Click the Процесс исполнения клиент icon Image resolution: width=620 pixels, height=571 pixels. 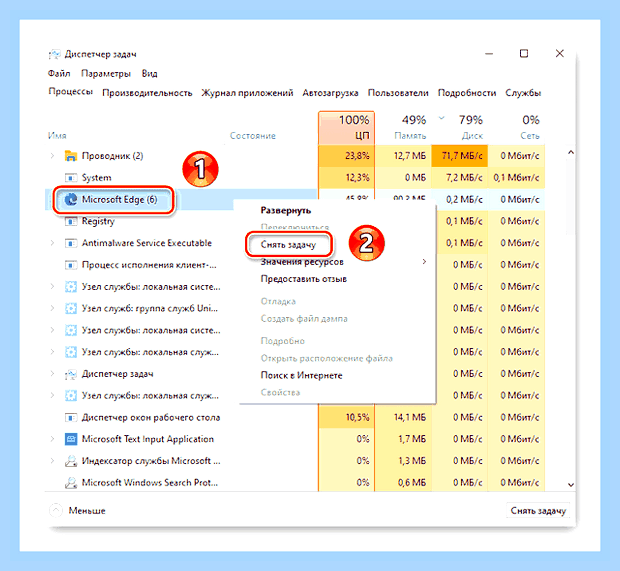71,265
